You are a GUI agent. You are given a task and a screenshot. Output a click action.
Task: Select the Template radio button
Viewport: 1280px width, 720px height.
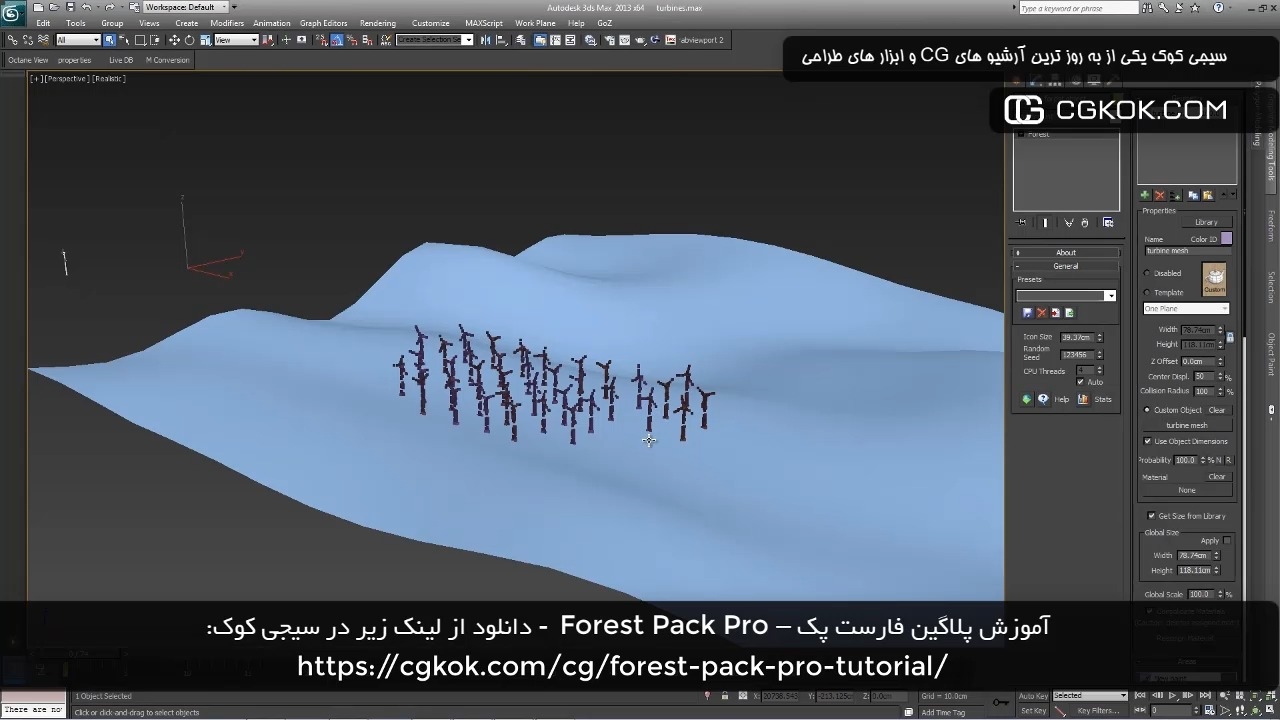pyautogui.click(x=1147, y=292)
